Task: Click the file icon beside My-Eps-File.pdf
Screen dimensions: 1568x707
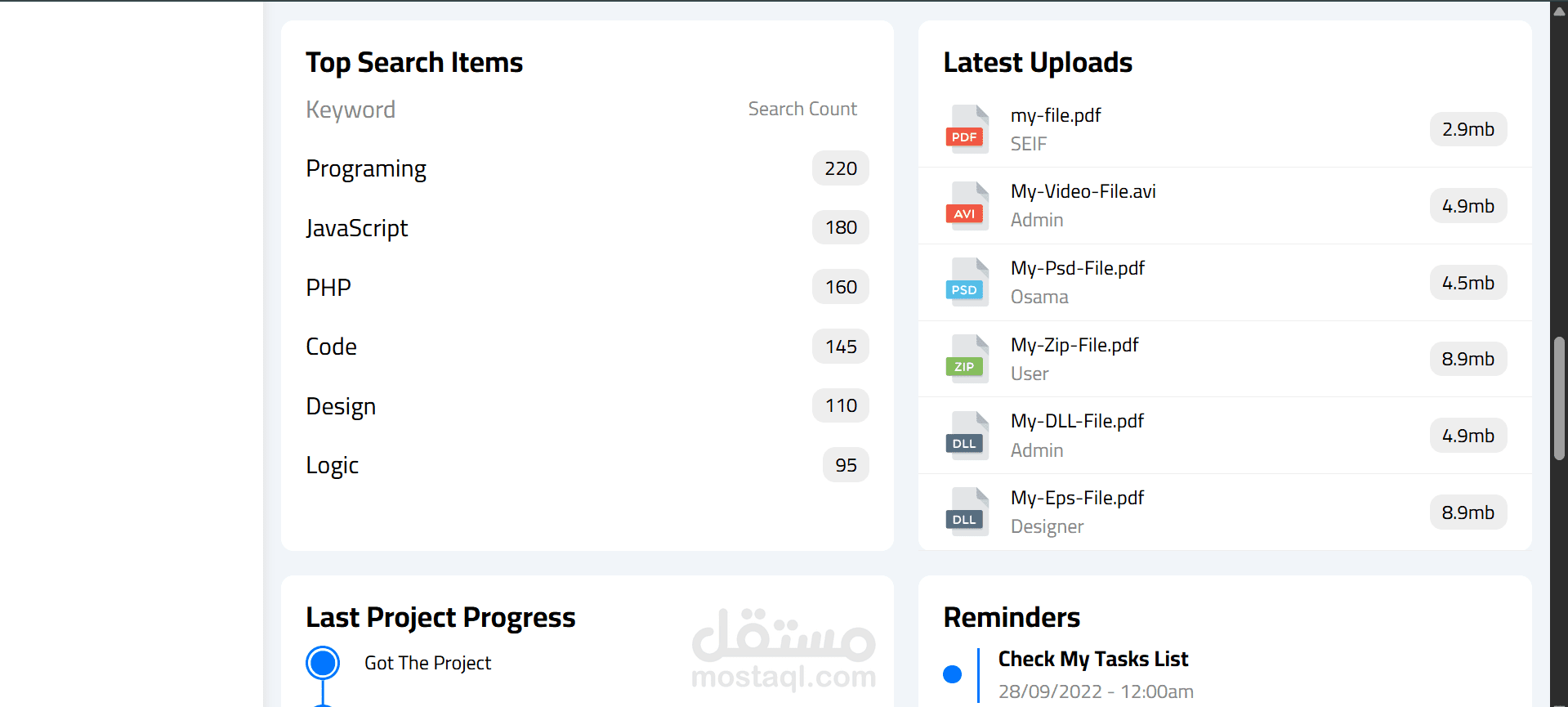Action: (x=967, y=512)
